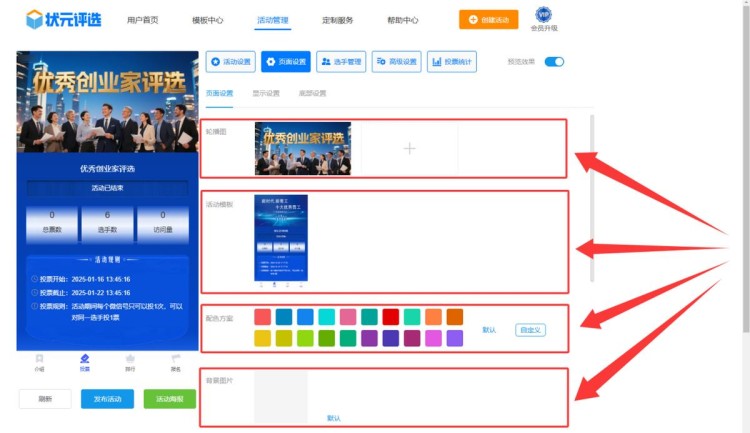Toggle the 预览效果 preview switch
This screenshot has height=433, width=750.
click(554, 62)
